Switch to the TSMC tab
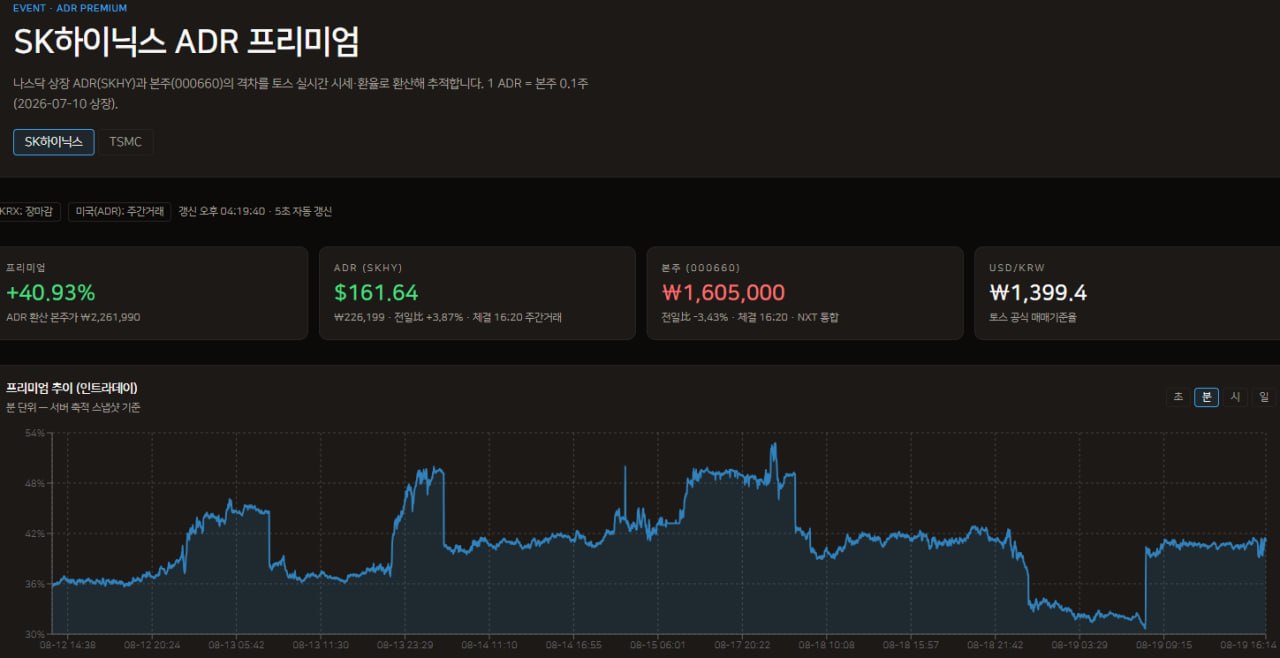The image size is (1280, 658). 126,142
